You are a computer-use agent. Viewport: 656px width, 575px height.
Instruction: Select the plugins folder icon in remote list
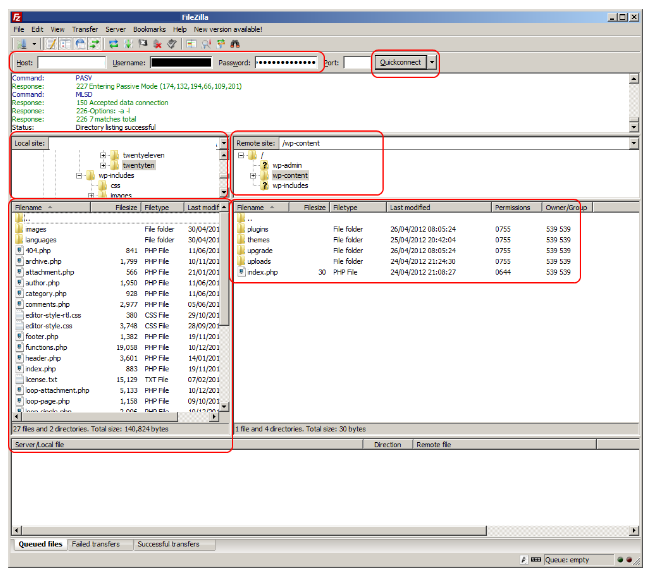pyautogui.click(x=241, y=229)
